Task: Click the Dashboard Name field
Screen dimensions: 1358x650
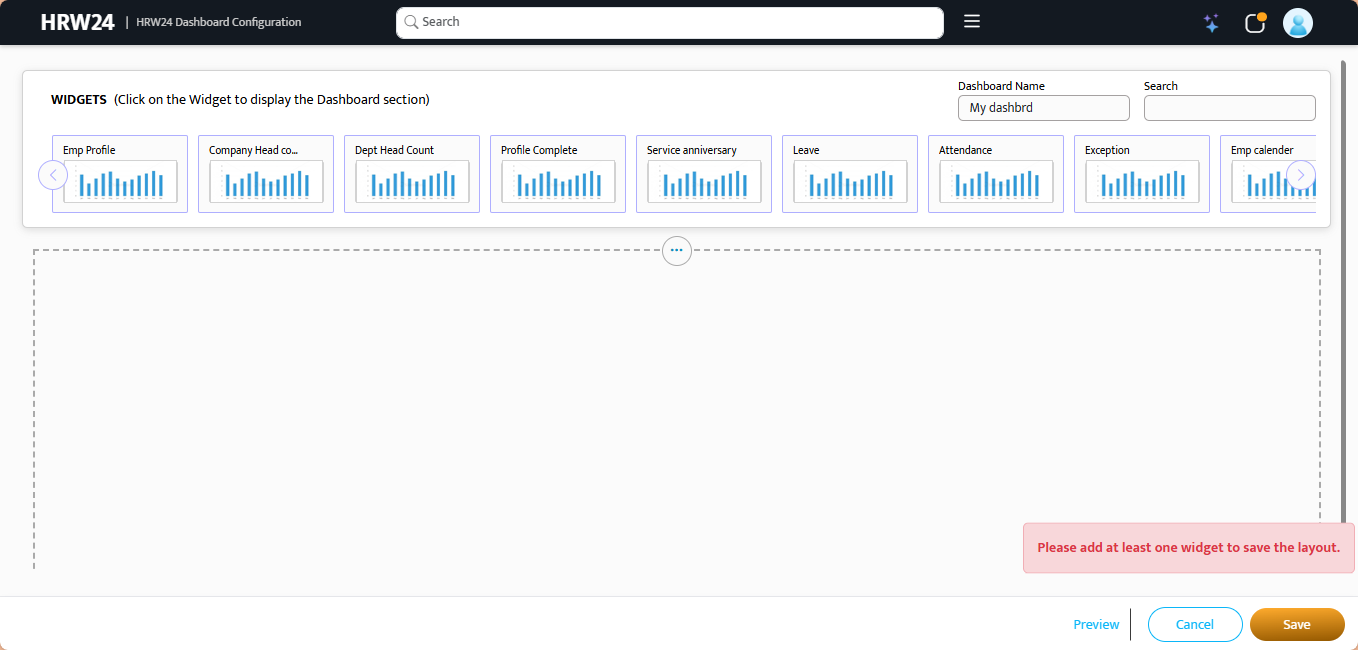Action: tap(1043, 108)
